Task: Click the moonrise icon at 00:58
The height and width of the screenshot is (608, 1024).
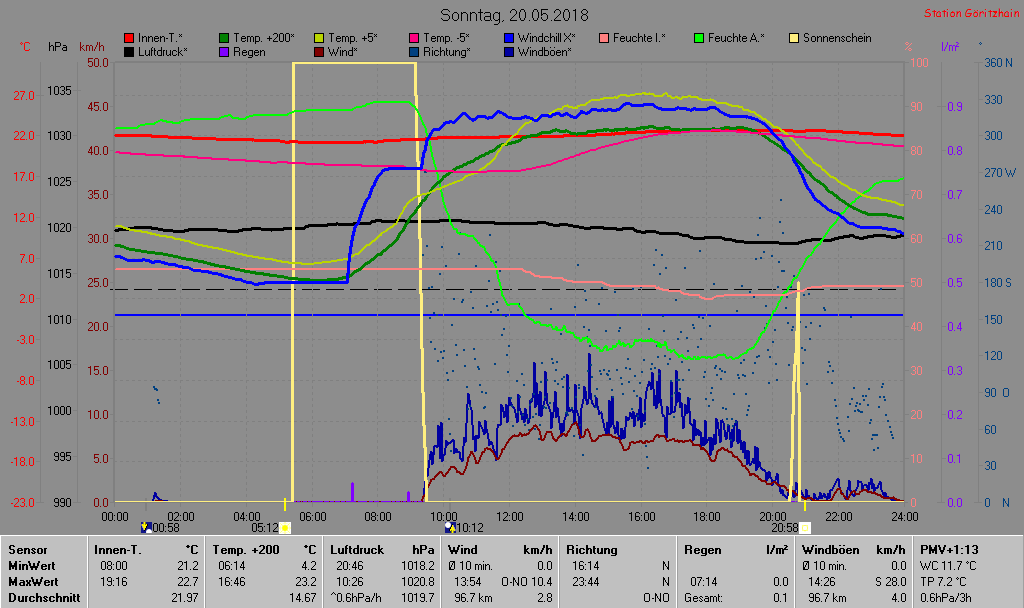Action: tap(146, 527)
